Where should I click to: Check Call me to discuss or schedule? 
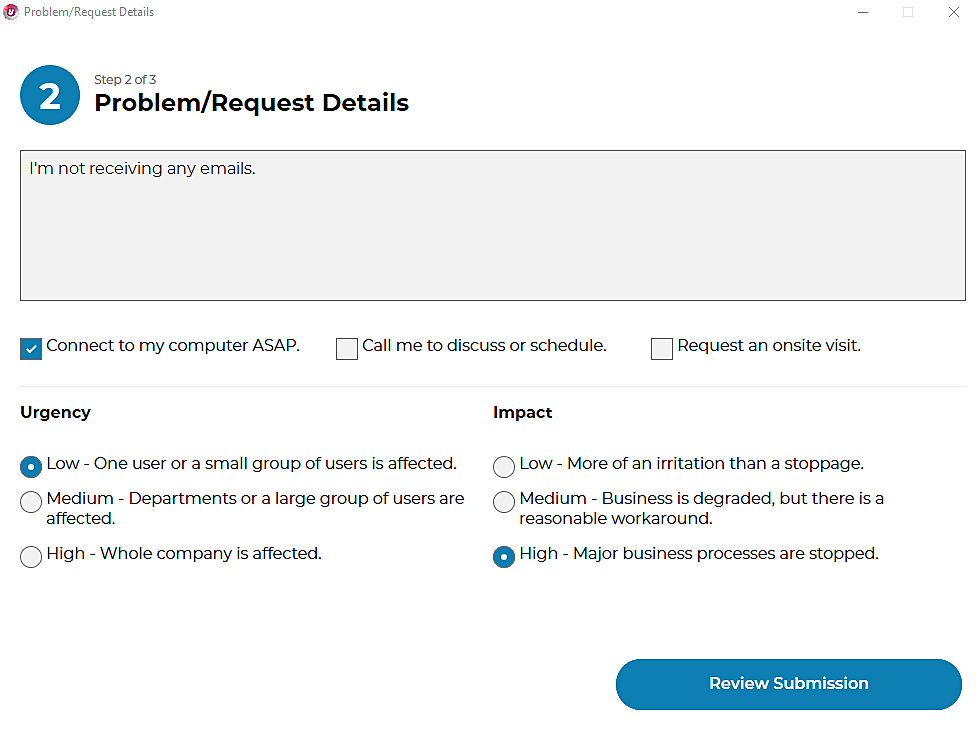coord(347,348)
